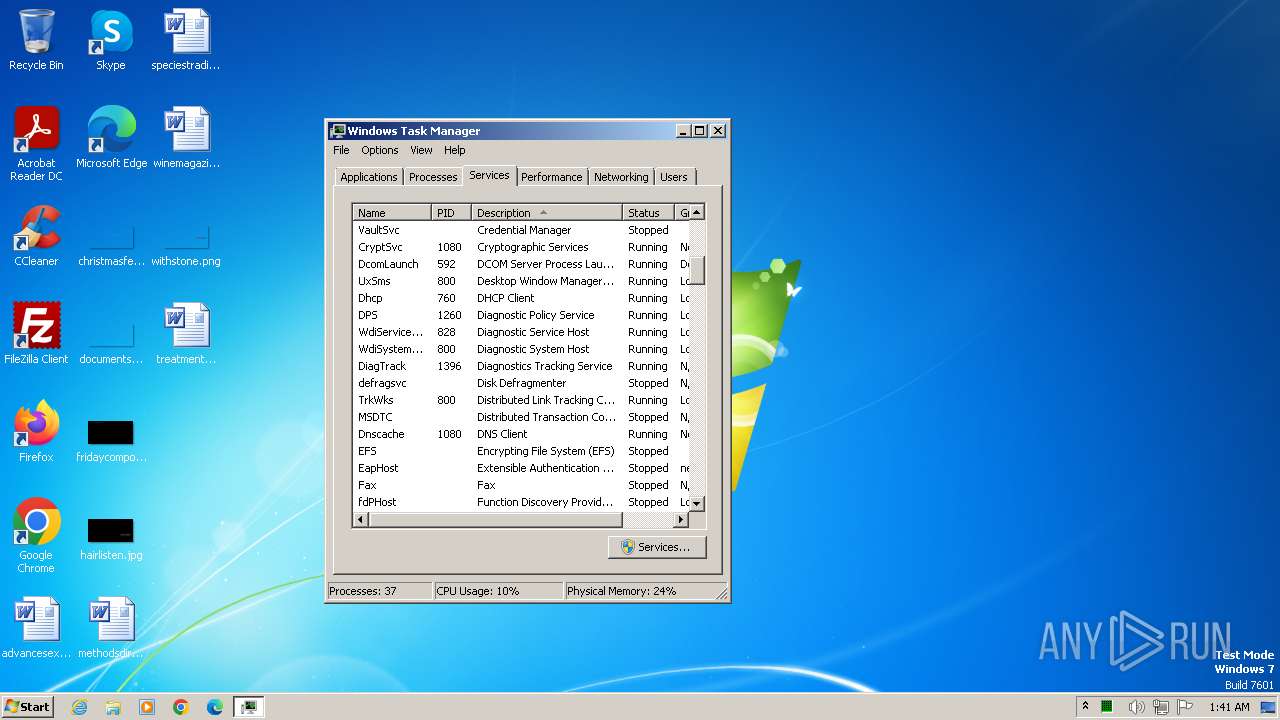The width and height of the screenshot is (1280, 720).
Task: Sort services by Status column
Action: 649,213
